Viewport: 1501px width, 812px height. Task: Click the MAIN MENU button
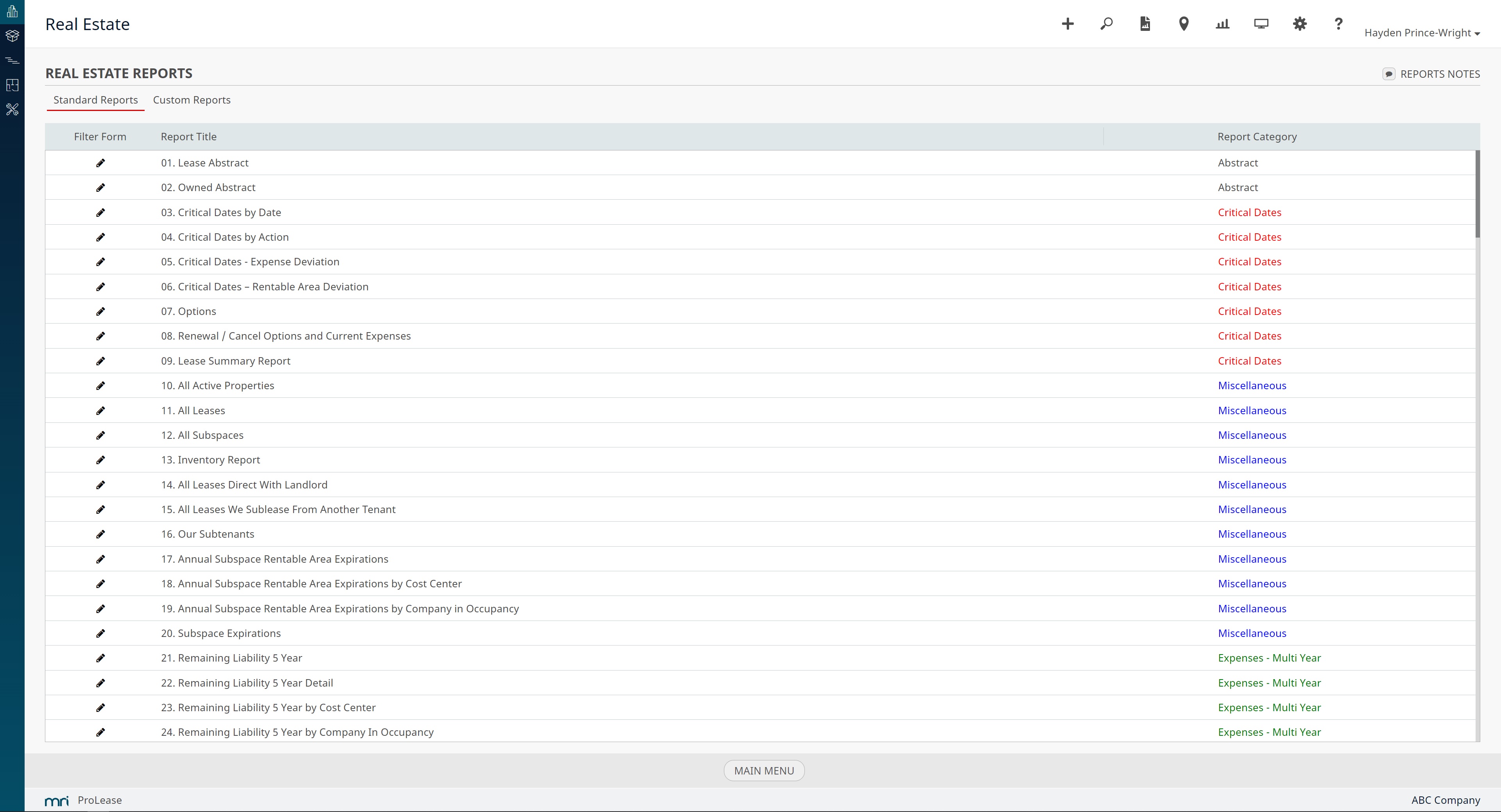point(763,771)
